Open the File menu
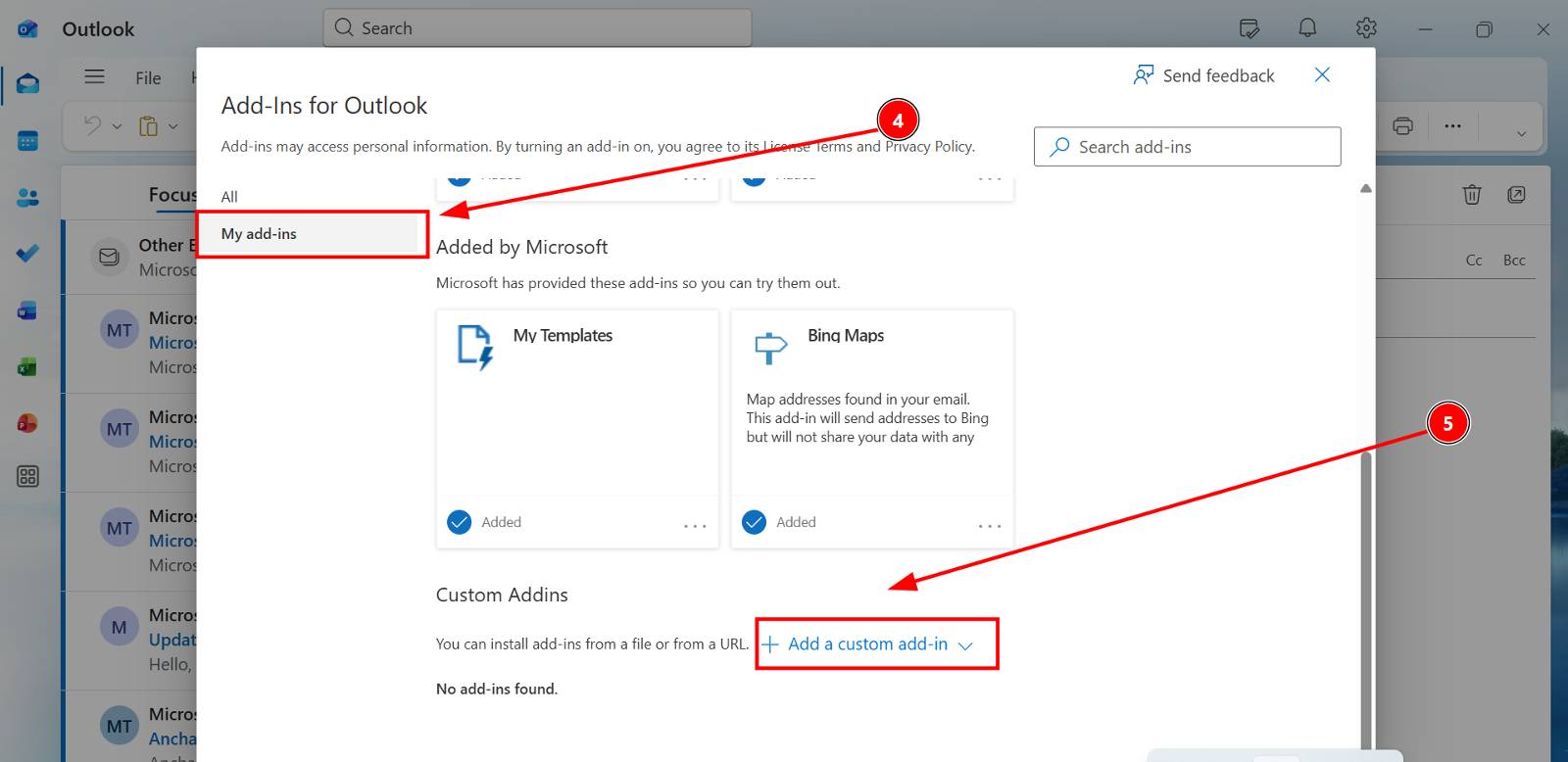This screenshot has height=762, width=1568. pyautogui.click(x=148, y=78)
